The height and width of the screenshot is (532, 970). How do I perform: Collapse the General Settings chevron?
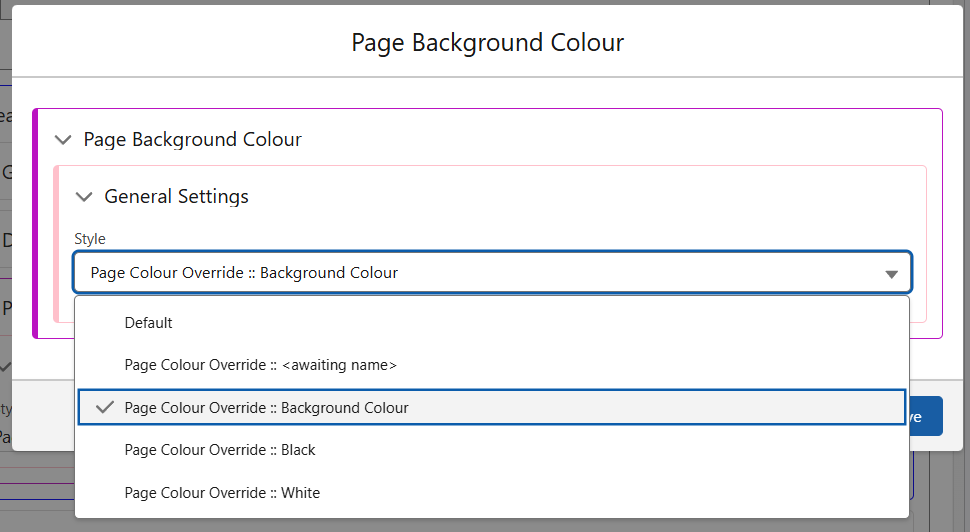click(x=85, y=197)
